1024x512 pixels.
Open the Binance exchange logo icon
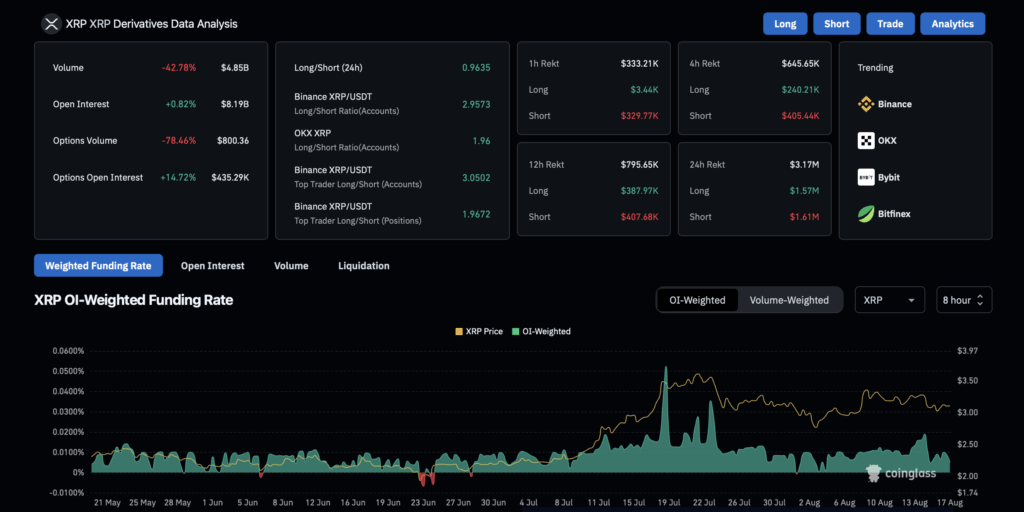[x=866, y=104]
